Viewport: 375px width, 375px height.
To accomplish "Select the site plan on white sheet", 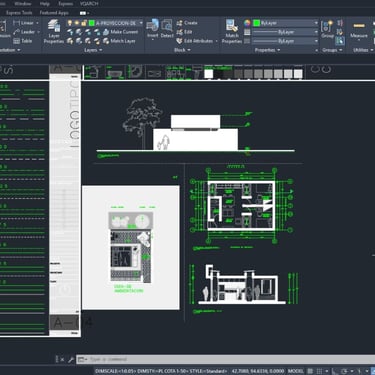I will pos(131,247).
